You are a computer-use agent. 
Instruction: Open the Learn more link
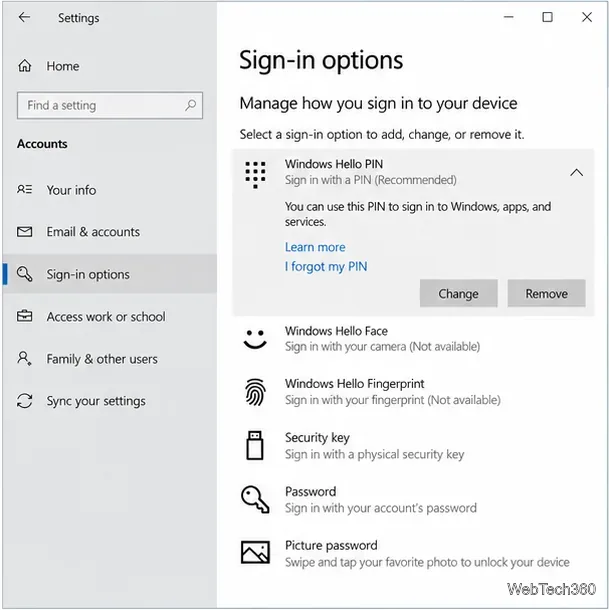coord(315,247)
